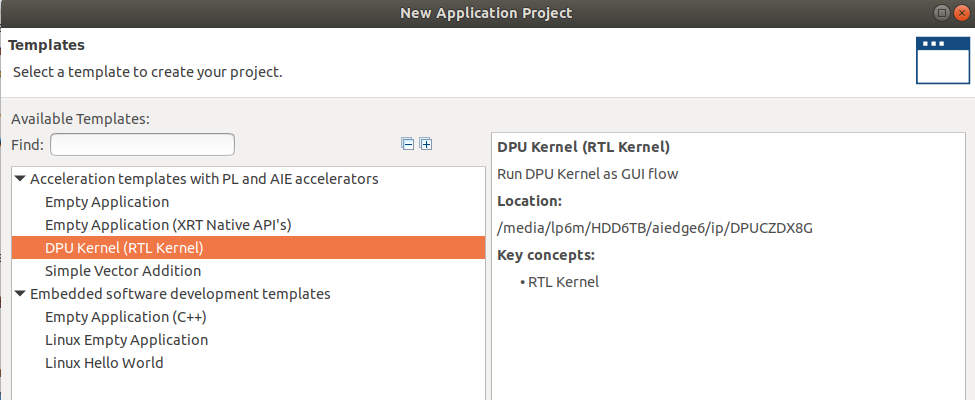Pick the Simple Vector Addition template
The width and height of the screenshot is (975, 400).
[x=123, y=271]
